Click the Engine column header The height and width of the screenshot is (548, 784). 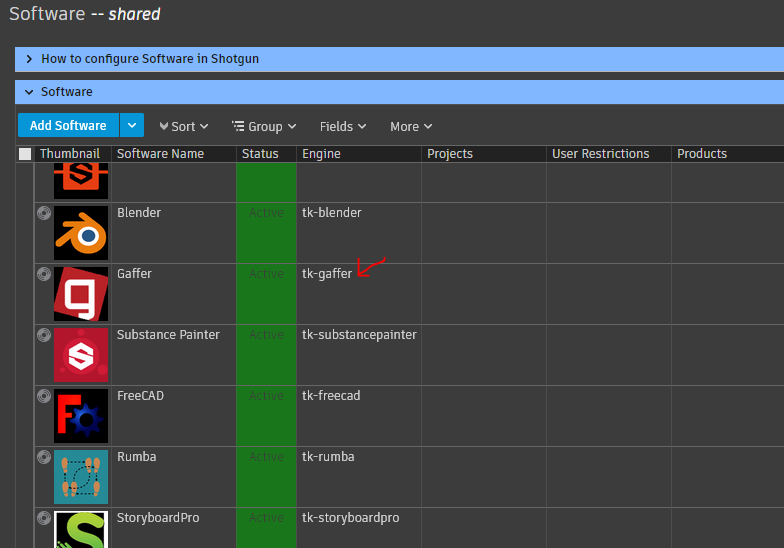pyautogui.click(x=359, y=154)
